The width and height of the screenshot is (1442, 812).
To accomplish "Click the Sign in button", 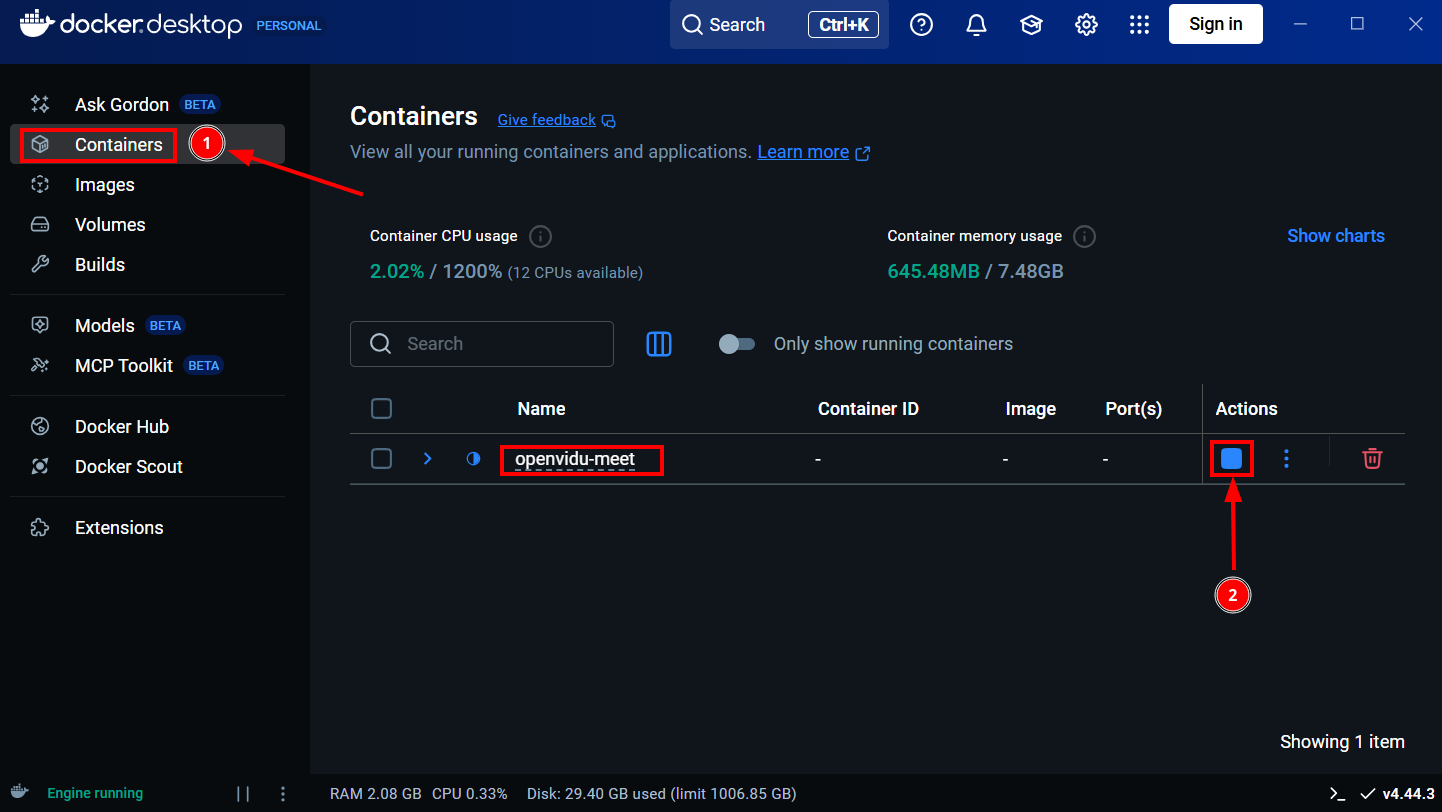I will click(1215, 25).
